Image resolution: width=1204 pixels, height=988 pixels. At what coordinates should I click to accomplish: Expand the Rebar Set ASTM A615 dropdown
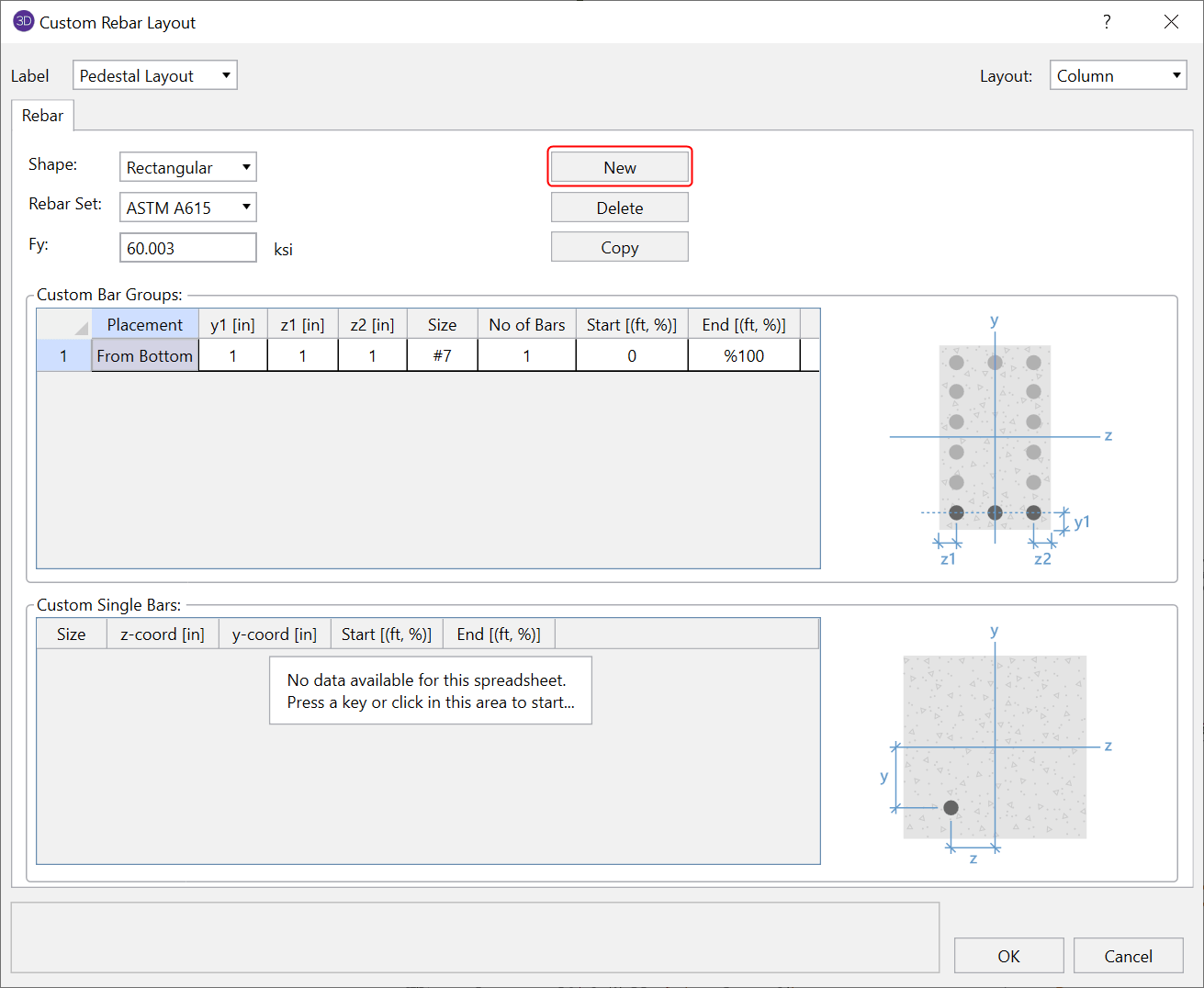pyautogui.click(x=187, y=208)
